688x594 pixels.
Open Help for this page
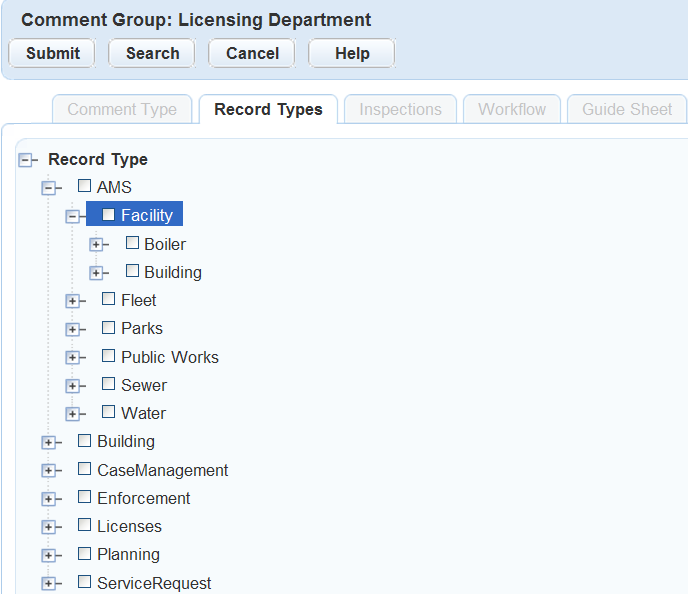[x=351, y=54]
